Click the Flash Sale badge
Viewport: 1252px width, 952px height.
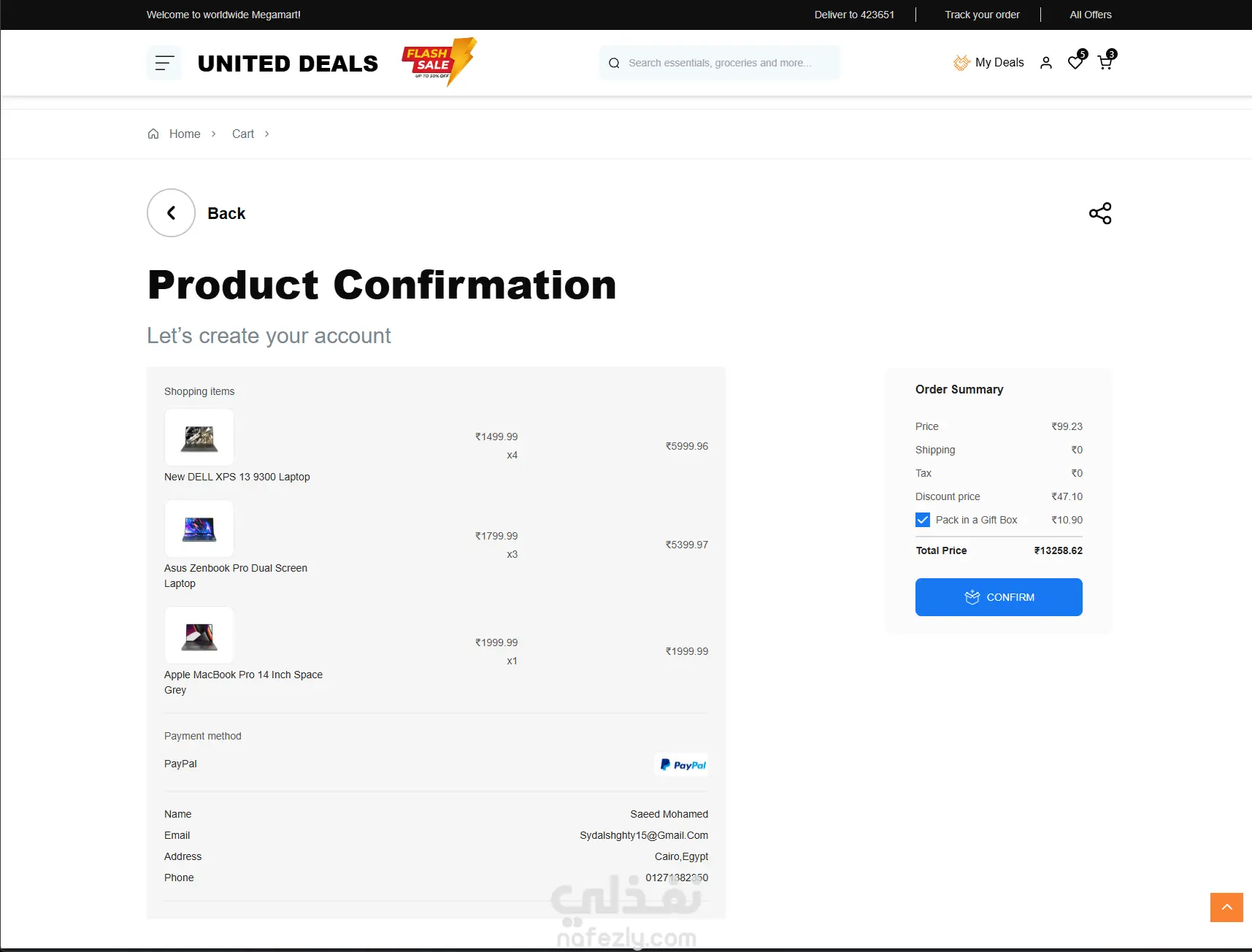pos(439,62)
